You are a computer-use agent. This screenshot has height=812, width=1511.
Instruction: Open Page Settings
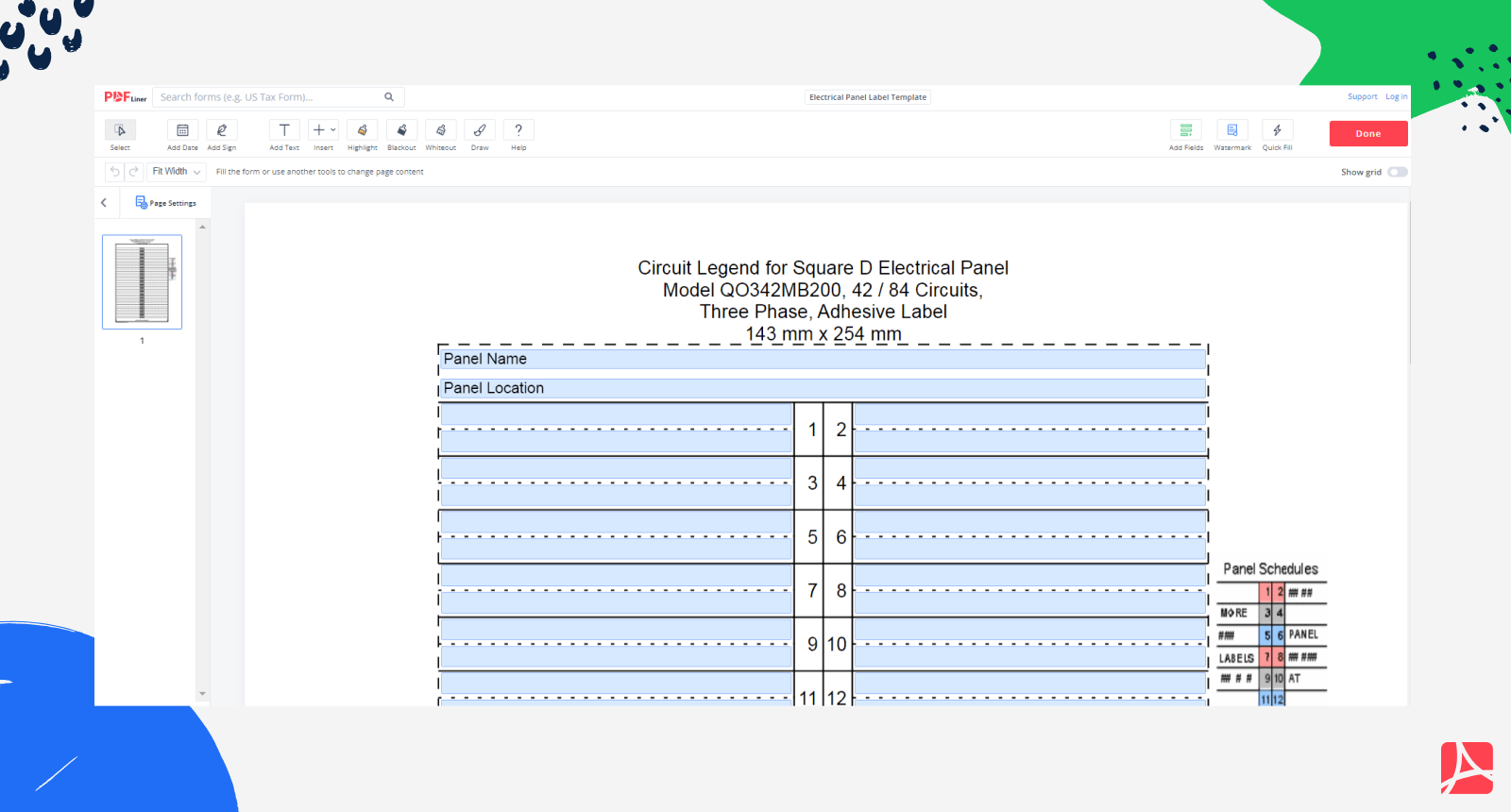(166, 203)
